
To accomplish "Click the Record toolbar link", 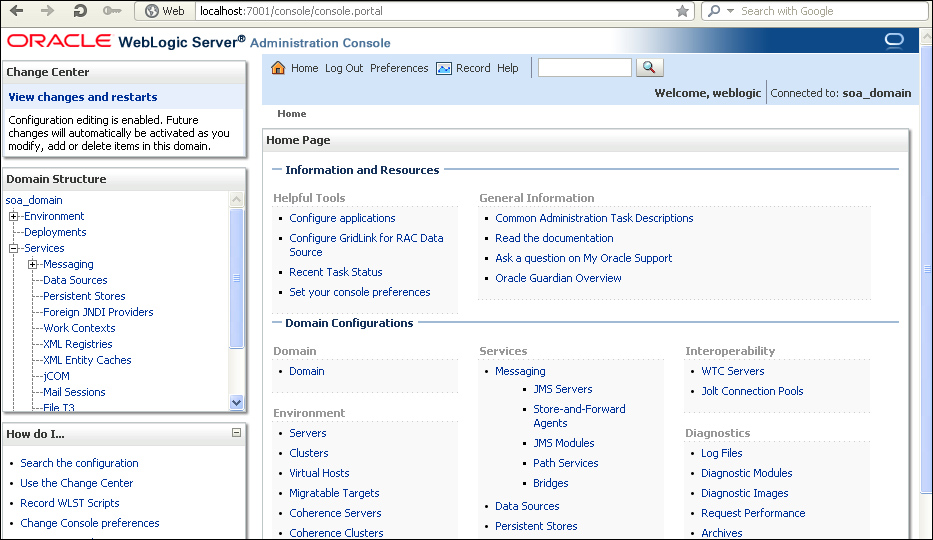I will (x=473, y=68).
